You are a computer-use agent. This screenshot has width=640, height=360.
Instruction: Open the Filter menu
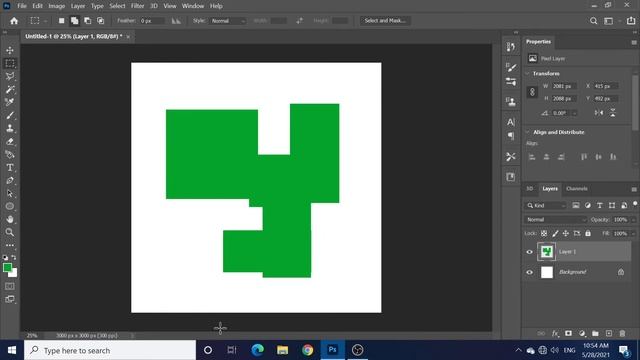point(138,6)
